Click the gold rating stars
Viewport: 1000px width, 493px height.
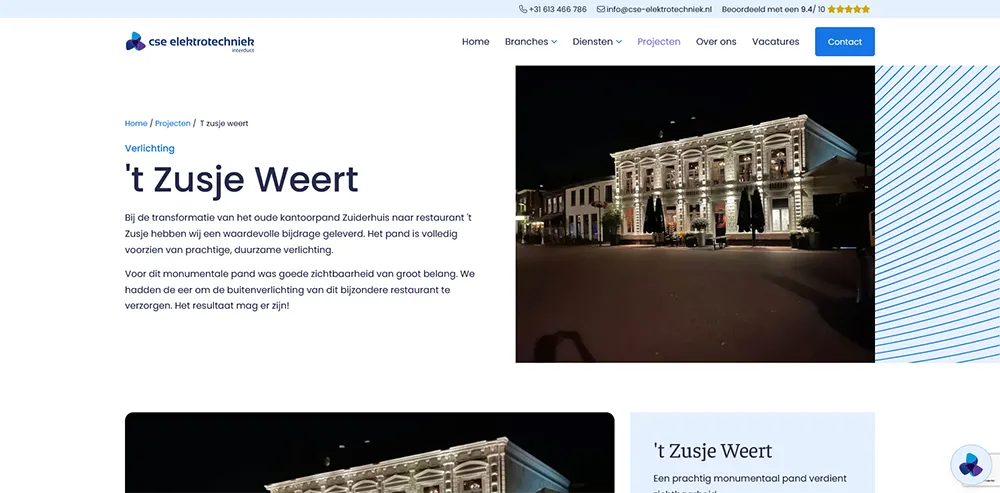coord(849,9)
